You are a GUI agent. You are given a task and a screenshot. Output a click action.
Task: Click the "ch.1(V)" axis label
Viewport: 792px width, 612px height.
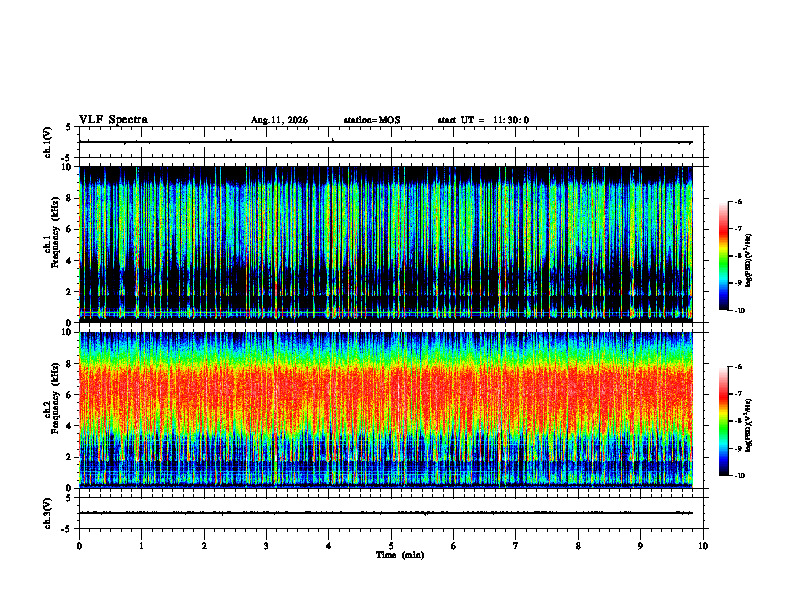[48, 142]
